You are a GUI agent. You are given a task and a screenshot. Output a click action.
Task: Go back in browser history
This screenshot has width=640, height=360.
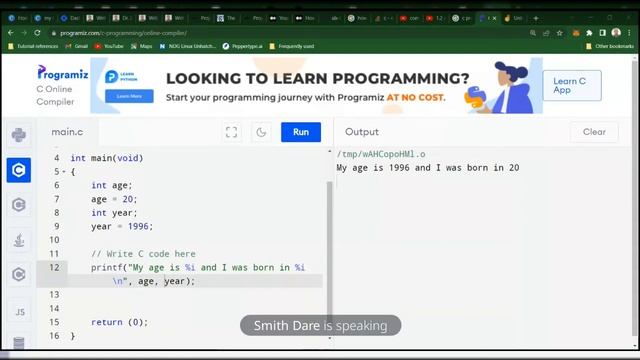pos(11,33)
